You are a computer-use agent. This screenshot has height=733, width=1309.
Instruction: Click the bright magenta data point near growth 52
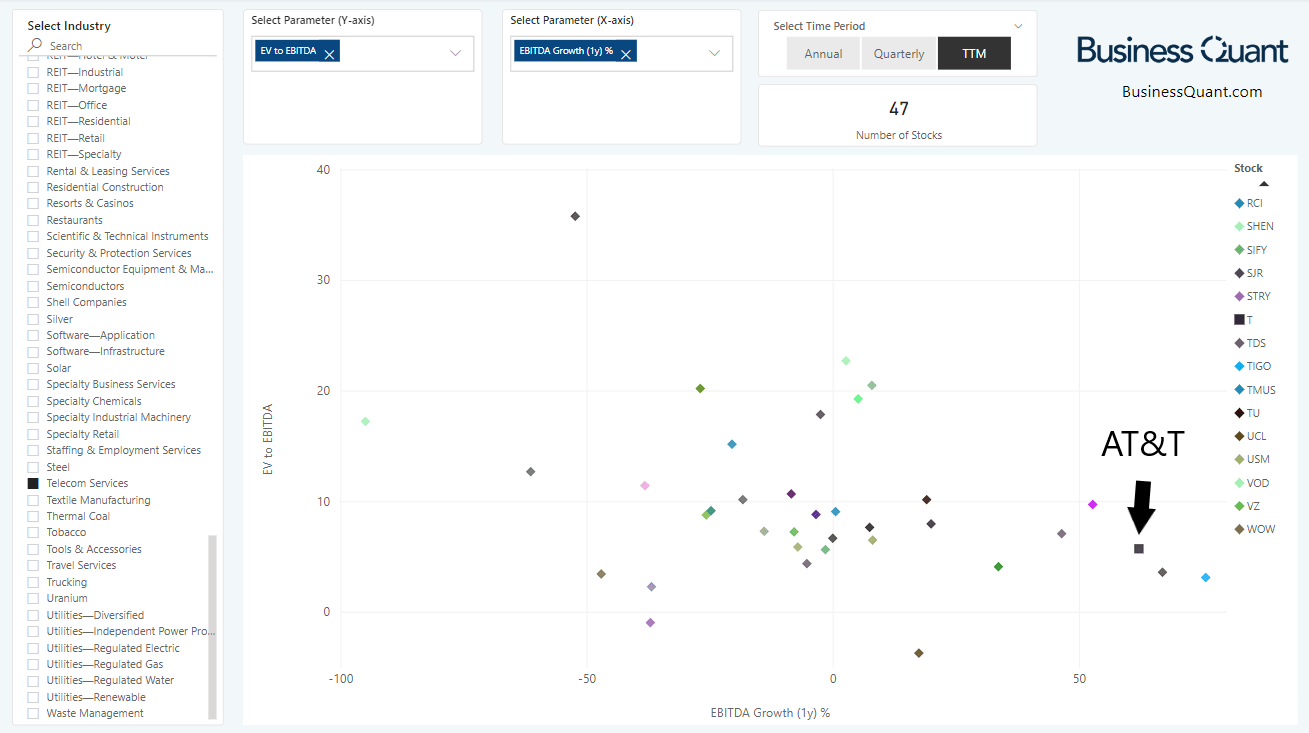point(1093,505)
